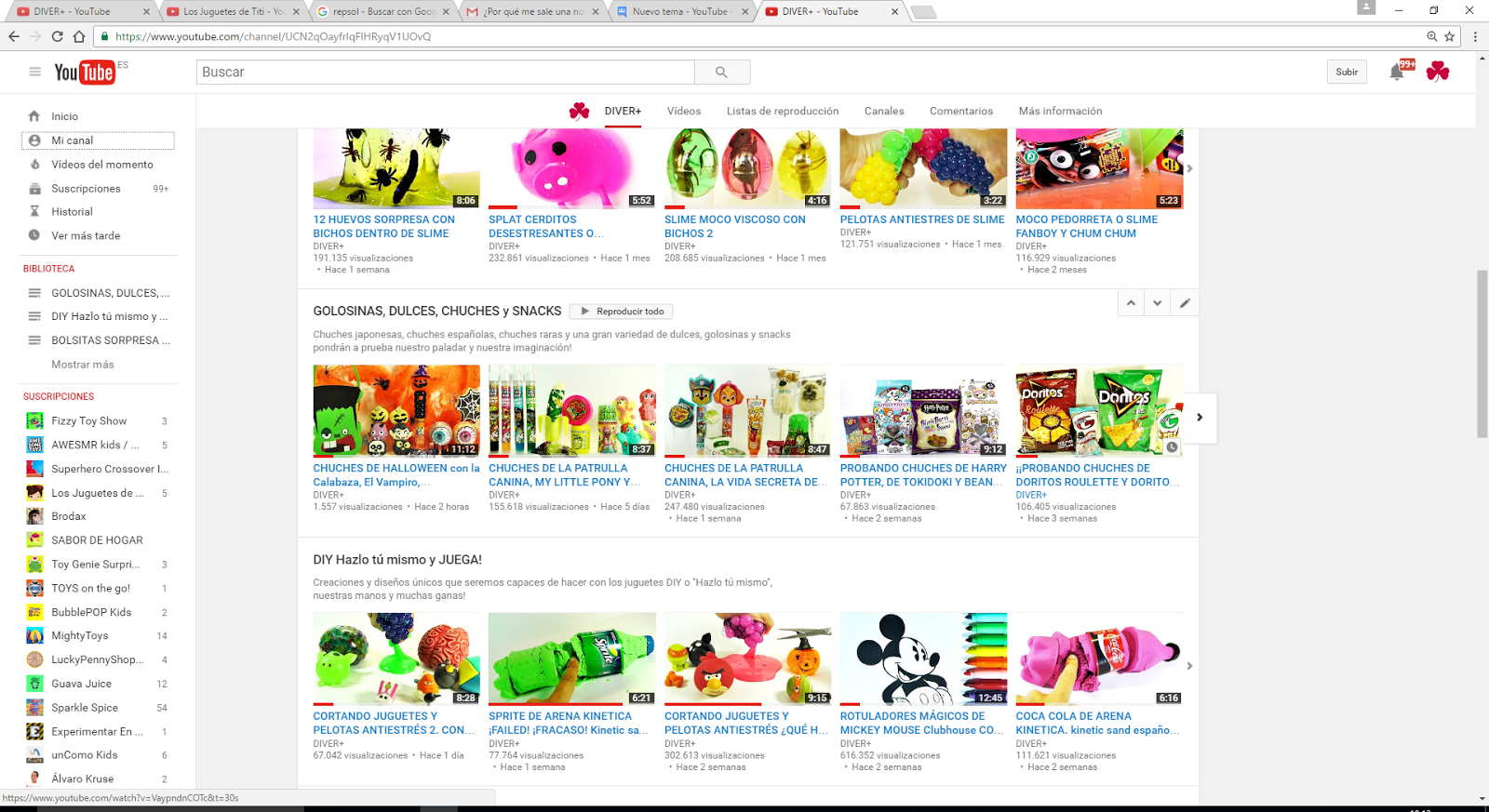
Task: Click the Vídeos del momento flame icon
Action: (x=34, y=165)
